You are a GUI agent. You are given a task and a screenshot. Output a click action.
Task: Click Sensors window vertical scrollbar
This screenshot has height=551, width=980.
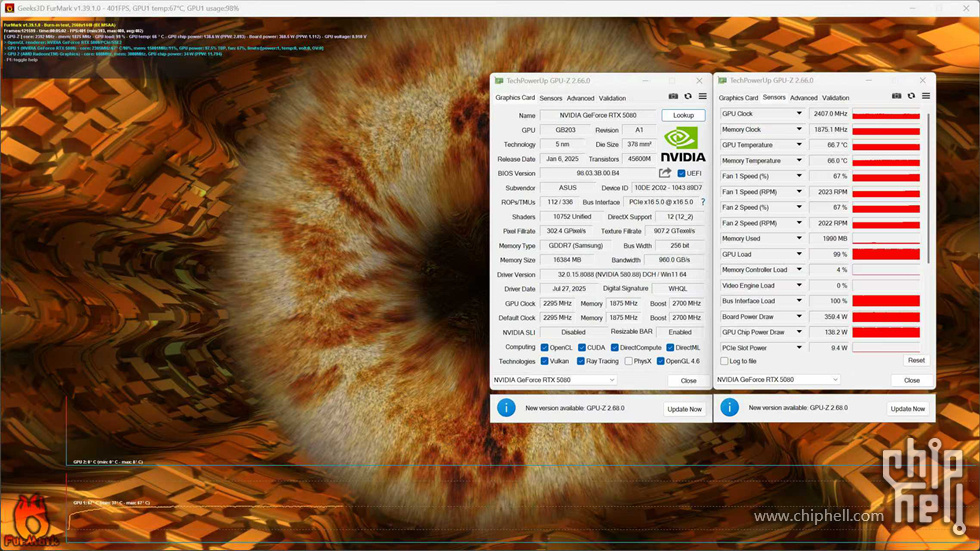pyautogui.click(x=929, y=187)
